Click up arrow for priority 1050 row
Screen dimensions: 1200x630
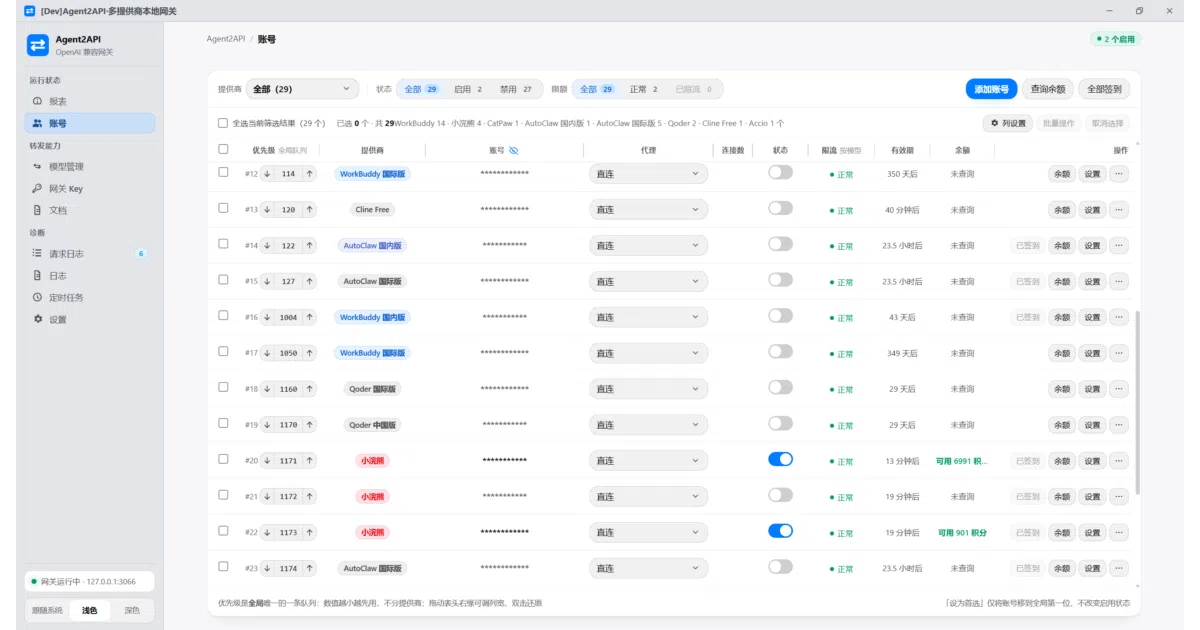click(x=310, y=353)
